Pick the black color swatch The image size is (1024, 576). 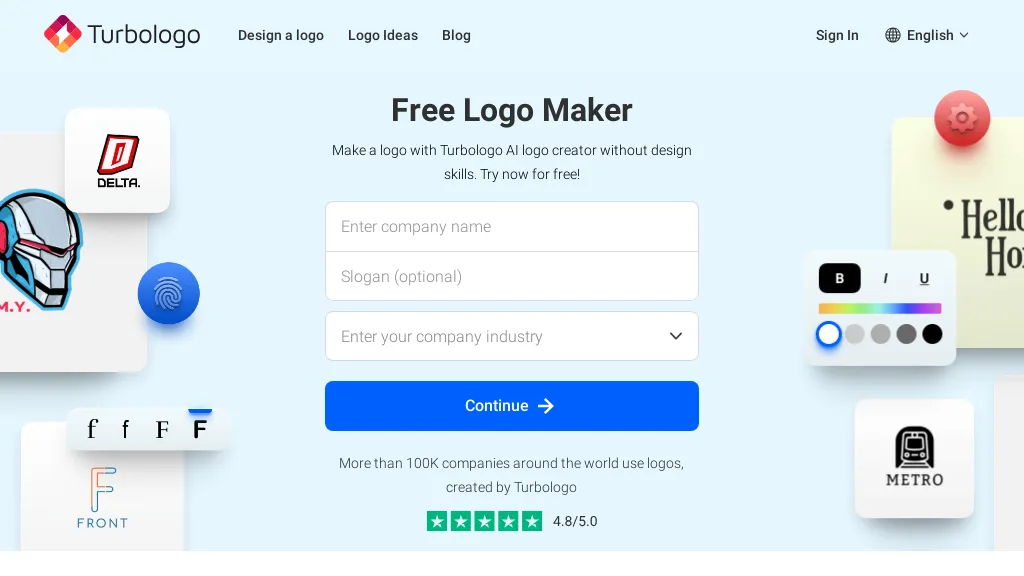932,334
